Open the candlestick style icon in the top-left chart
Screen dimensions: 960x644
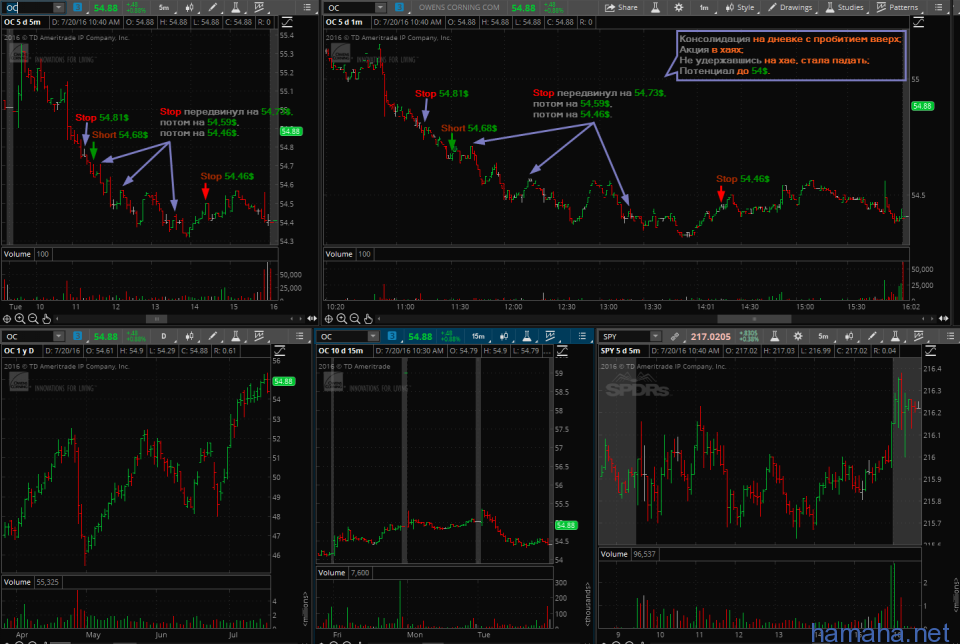tap(189, 7)
